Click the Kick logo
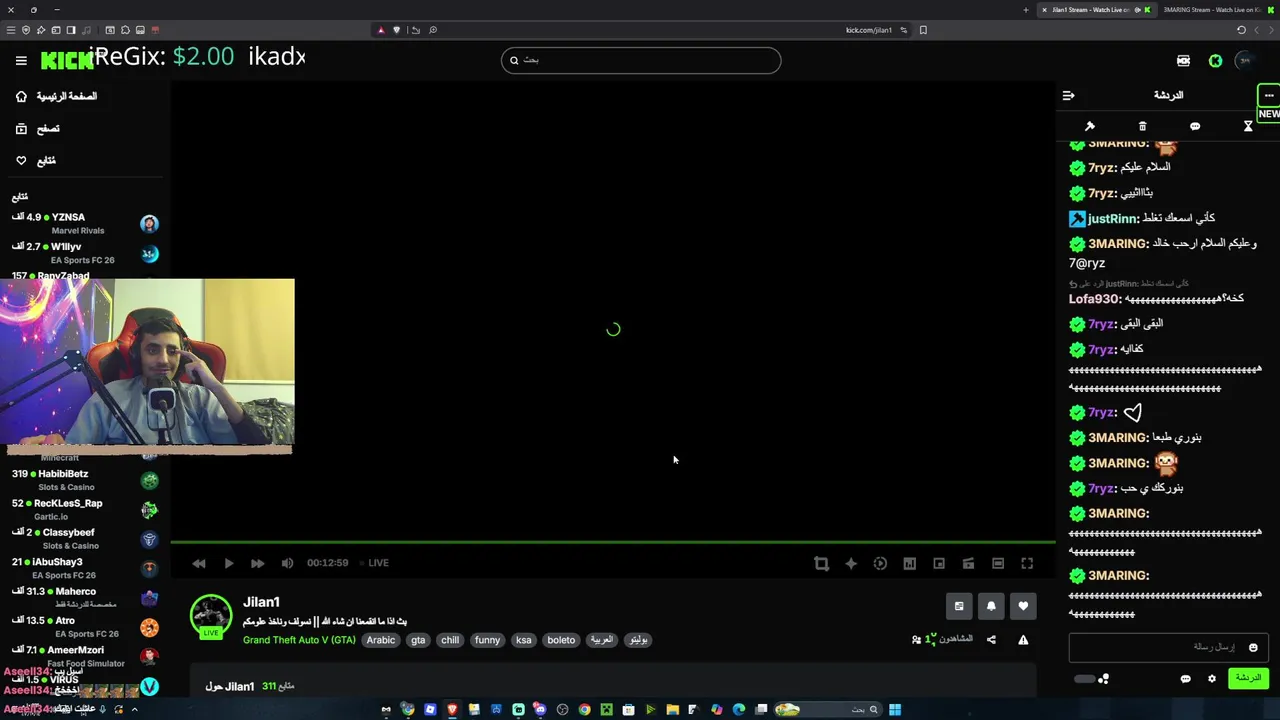 pos(66,61)
